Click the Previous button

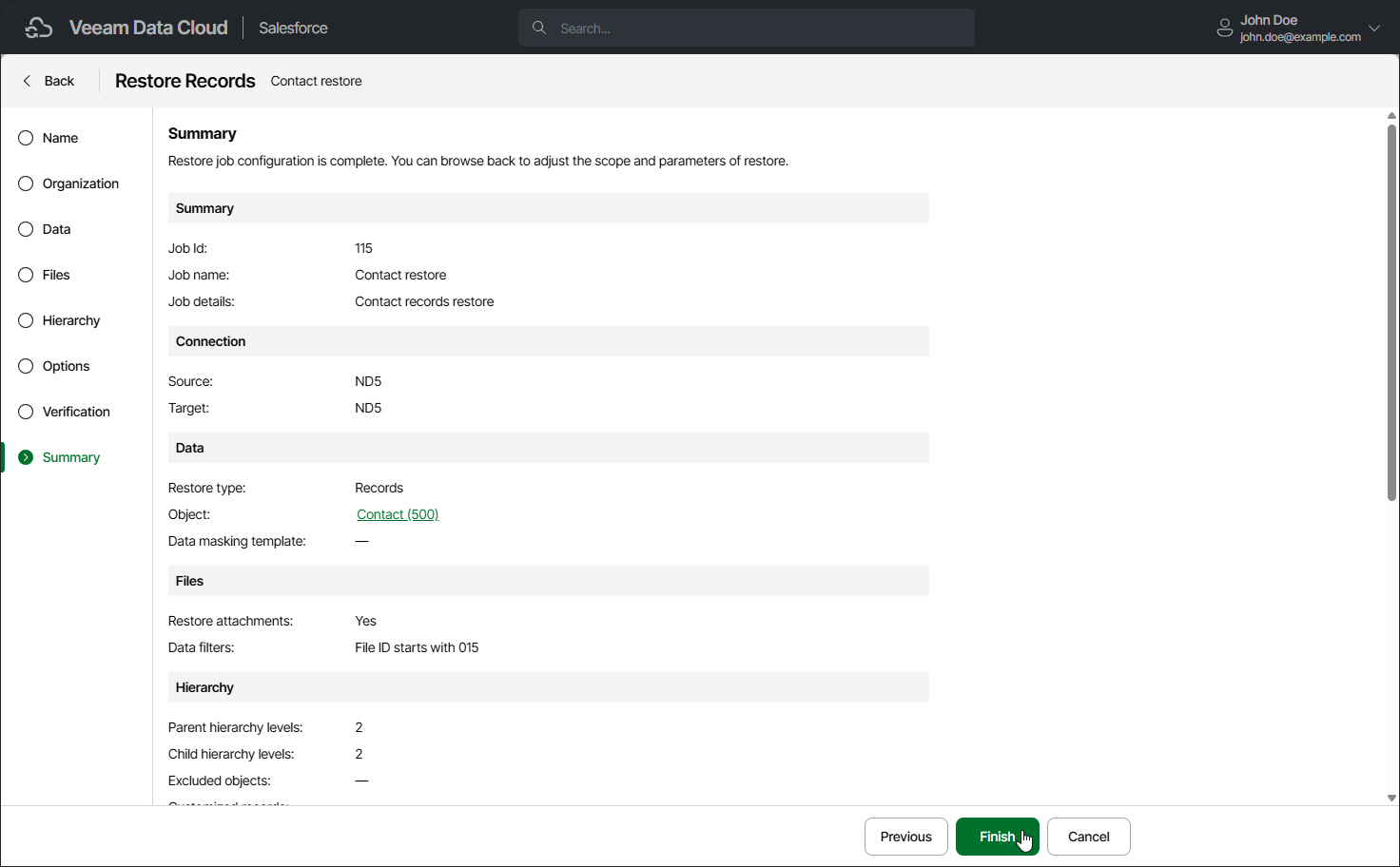[905, 837]
